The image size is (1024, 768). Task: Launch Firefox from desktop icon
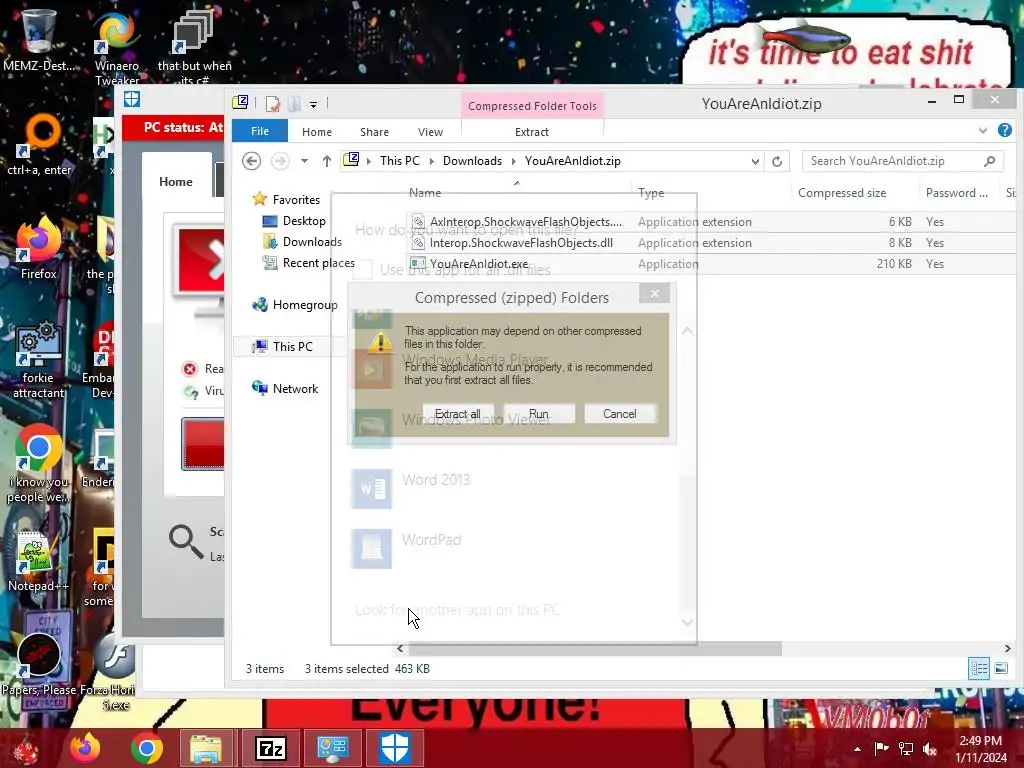[39, 248]
